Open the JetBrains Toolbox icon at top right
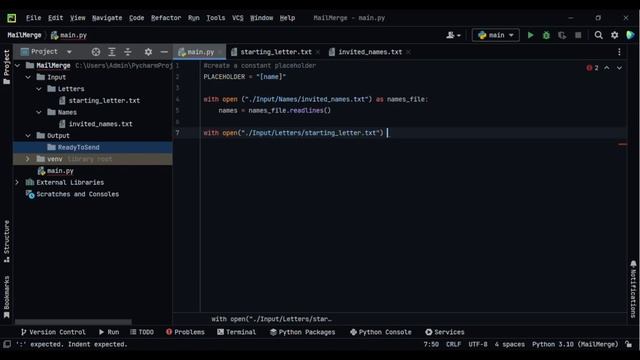Image resolution: width=640 pixels, height=360 pixels. [630, 35]
